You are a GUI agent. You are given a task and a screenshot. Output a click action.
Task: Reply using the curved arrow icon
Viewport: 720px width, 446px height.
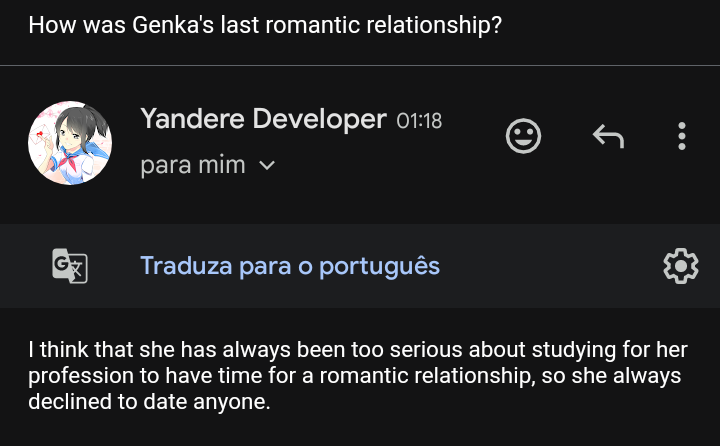point(608,136)
